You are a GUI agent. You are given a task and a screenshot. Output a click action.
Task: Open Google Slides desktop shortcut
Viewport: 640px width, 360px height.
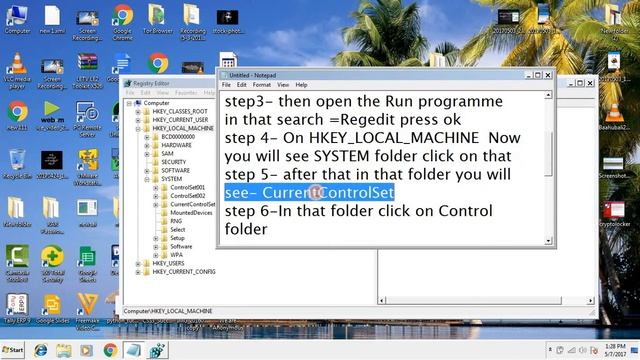click(52, 309)
